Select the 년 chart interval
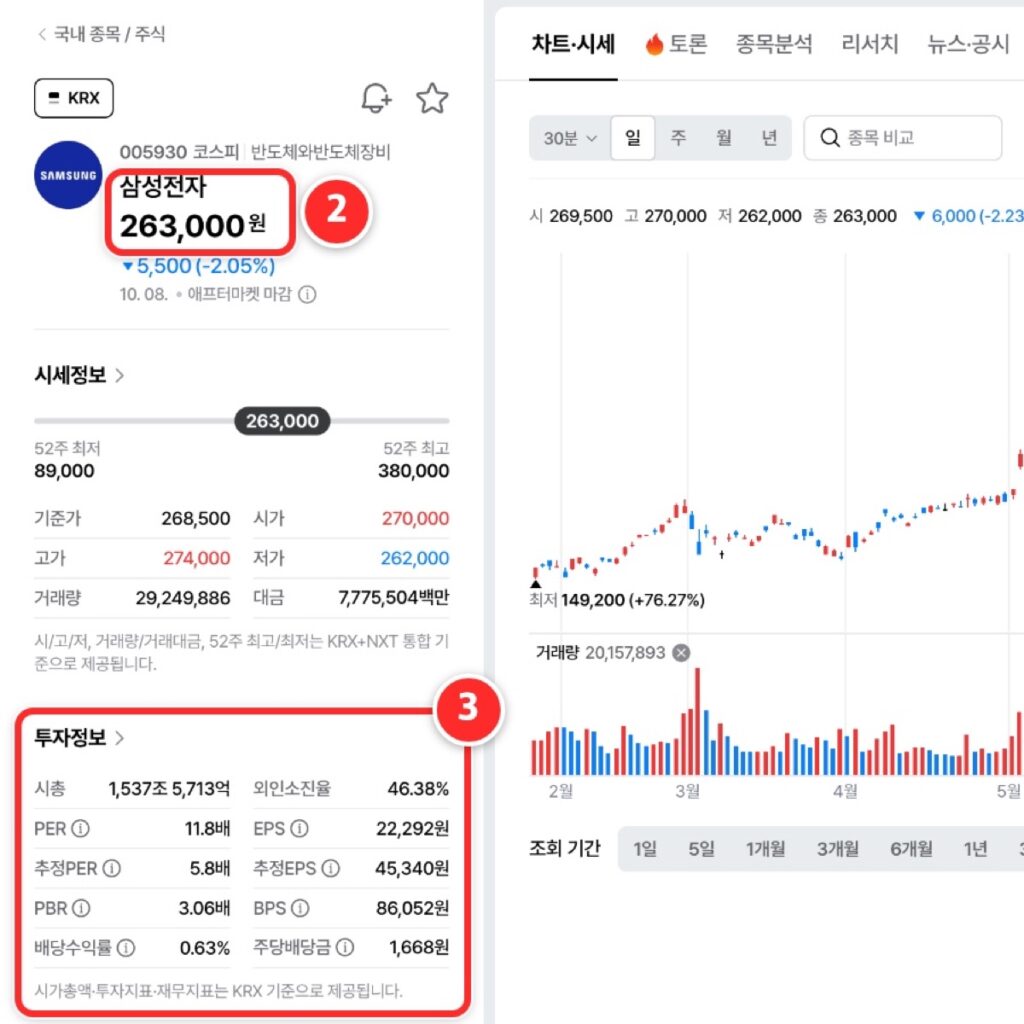The height and width of the screenshot is (1024, 1024). pos(769,138)
